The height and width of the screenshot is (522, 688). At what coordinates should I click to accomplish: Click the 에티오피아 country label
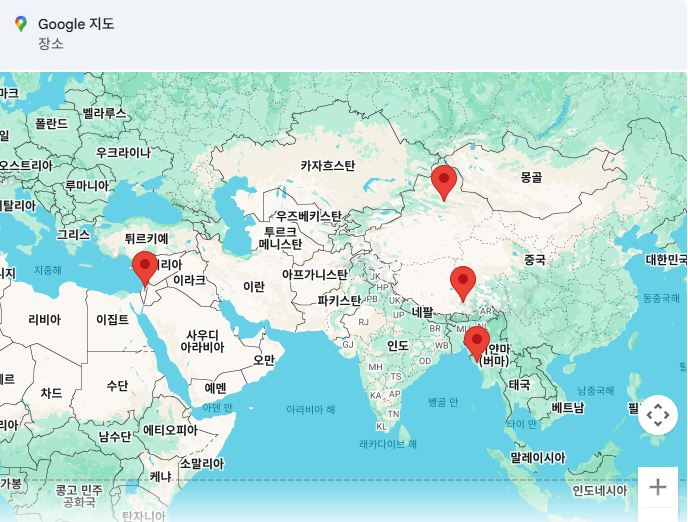coord(170,430)
